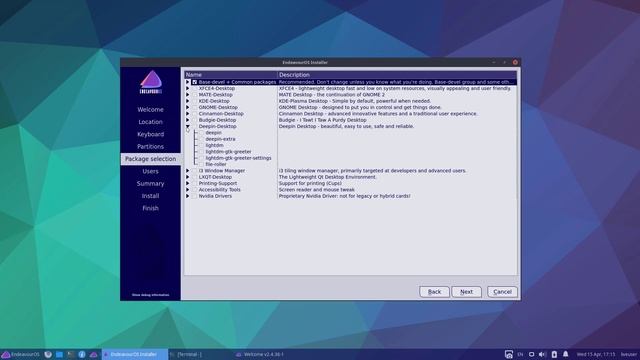Open the network tray icon
The height and width of the screenshot is (360, 640).
[x=509, y=354]
